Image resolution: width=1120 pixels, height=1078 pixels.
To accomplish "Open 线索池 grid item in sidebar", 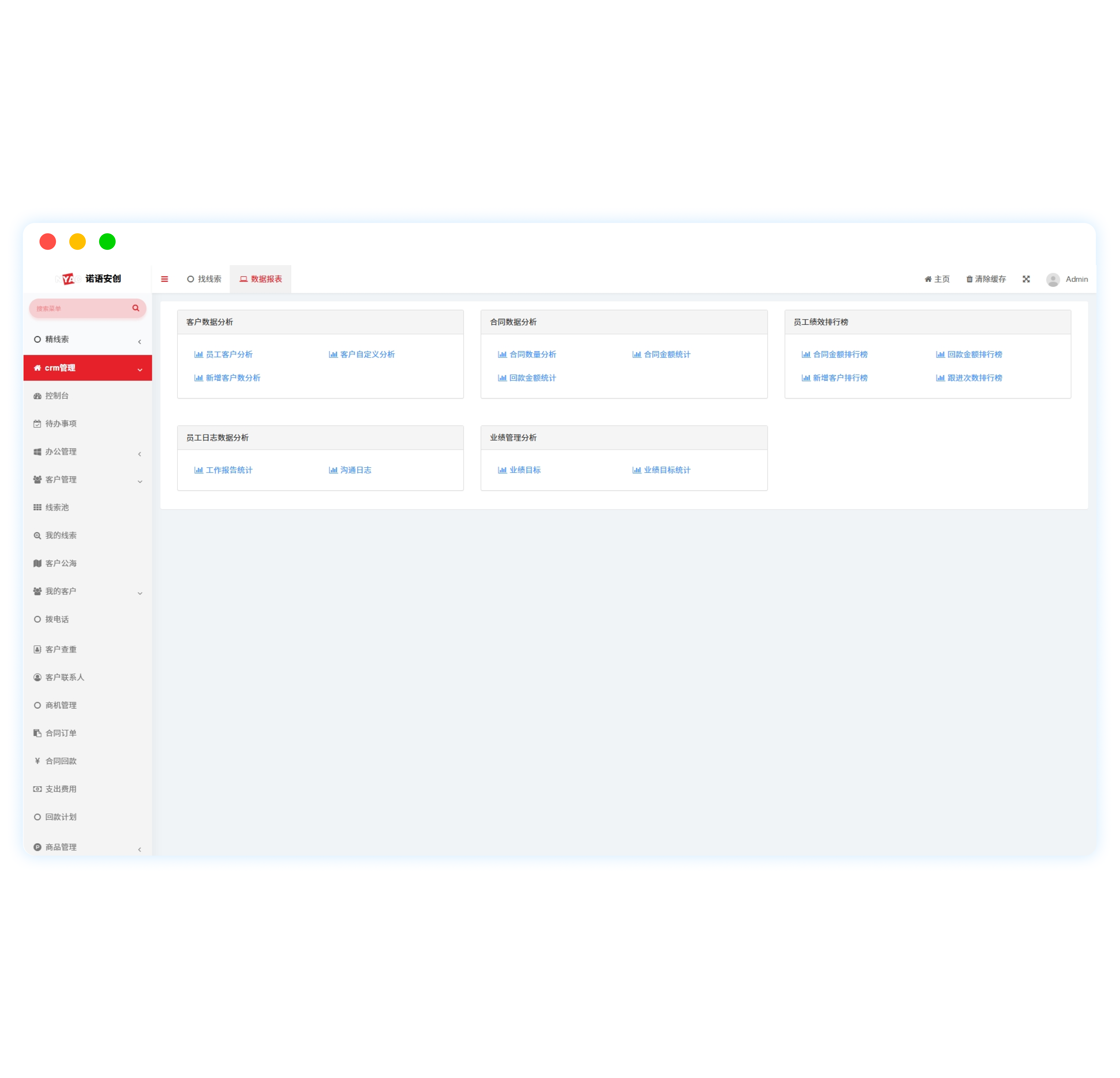I will 57,507.
